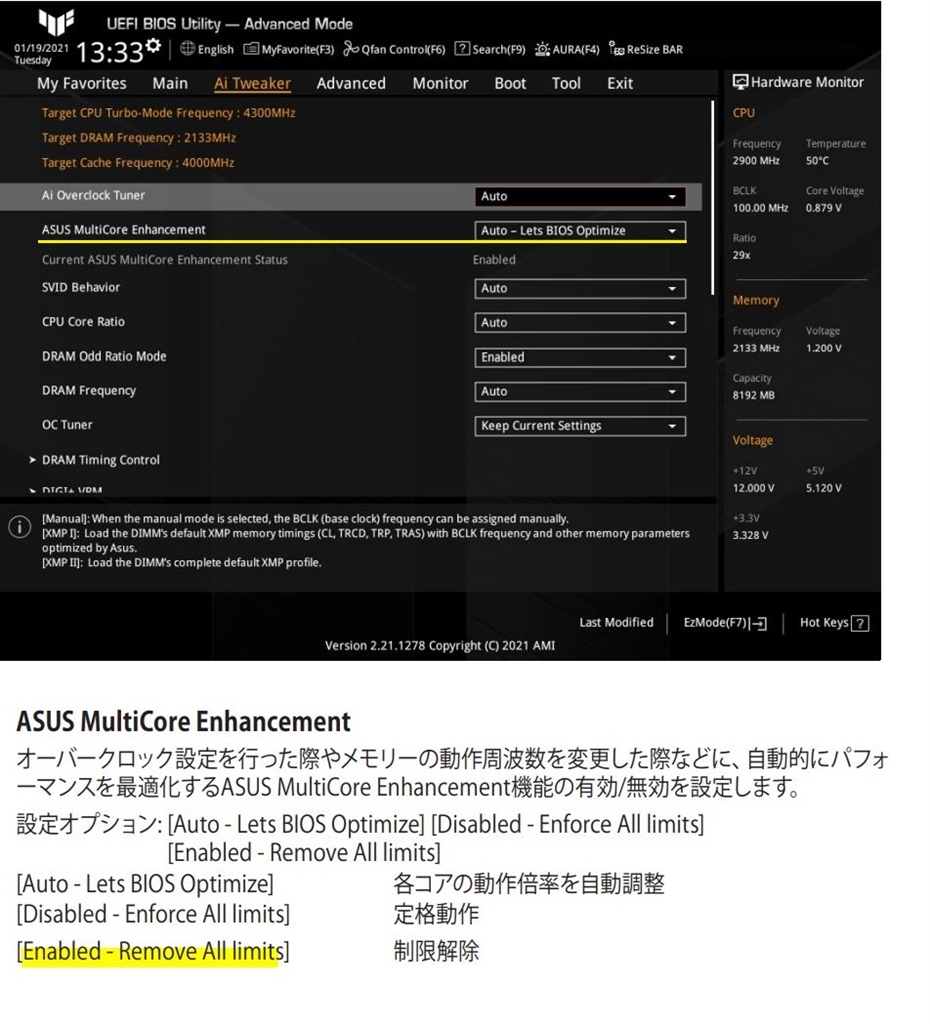Screen dimensions: 930x1024
Task: Click the EzMode(F7) arrow icon
Action: (759, 624)
